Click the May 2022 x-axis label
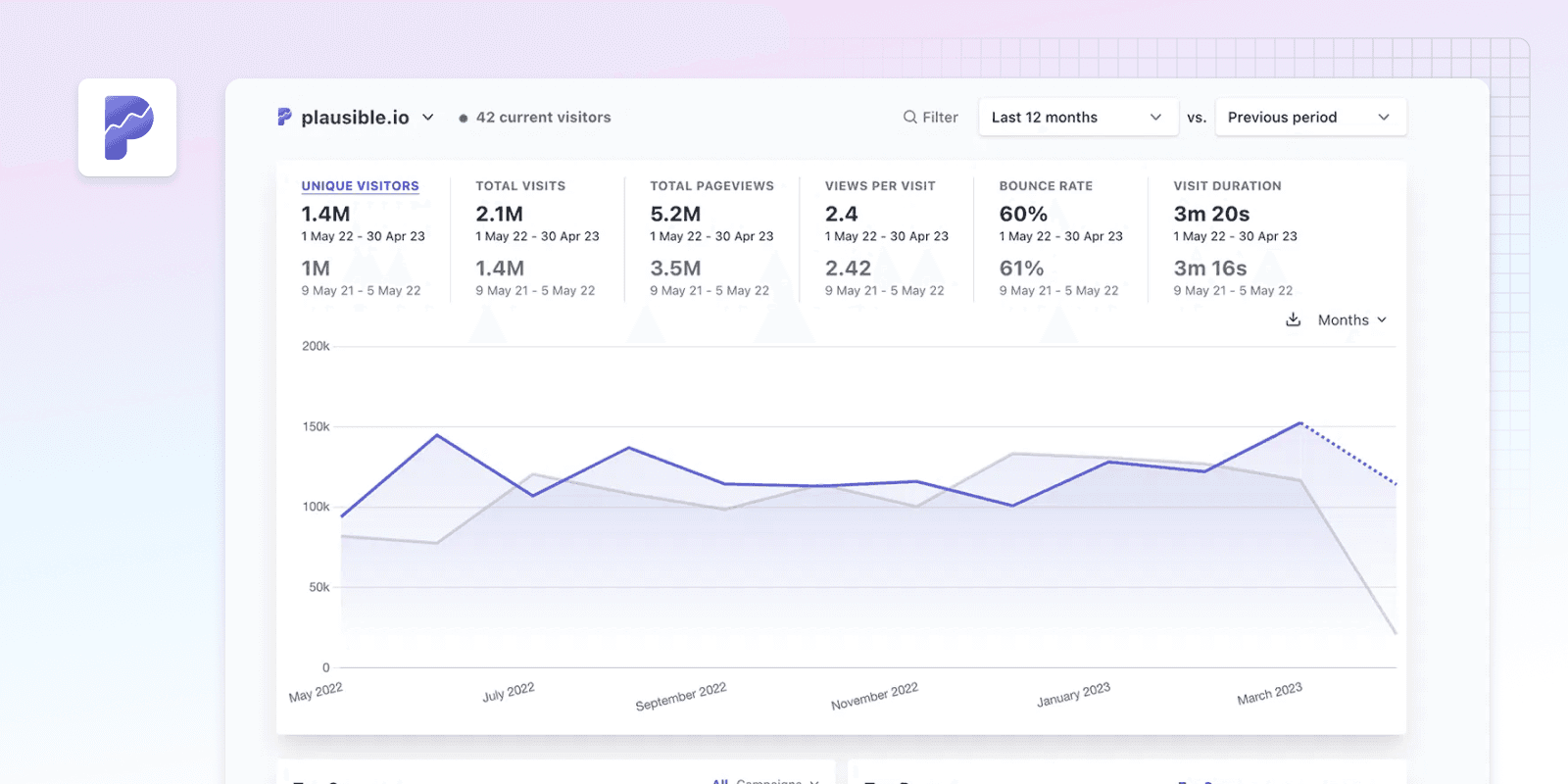This screenshot has width=1568, height=784. (316, 693)
